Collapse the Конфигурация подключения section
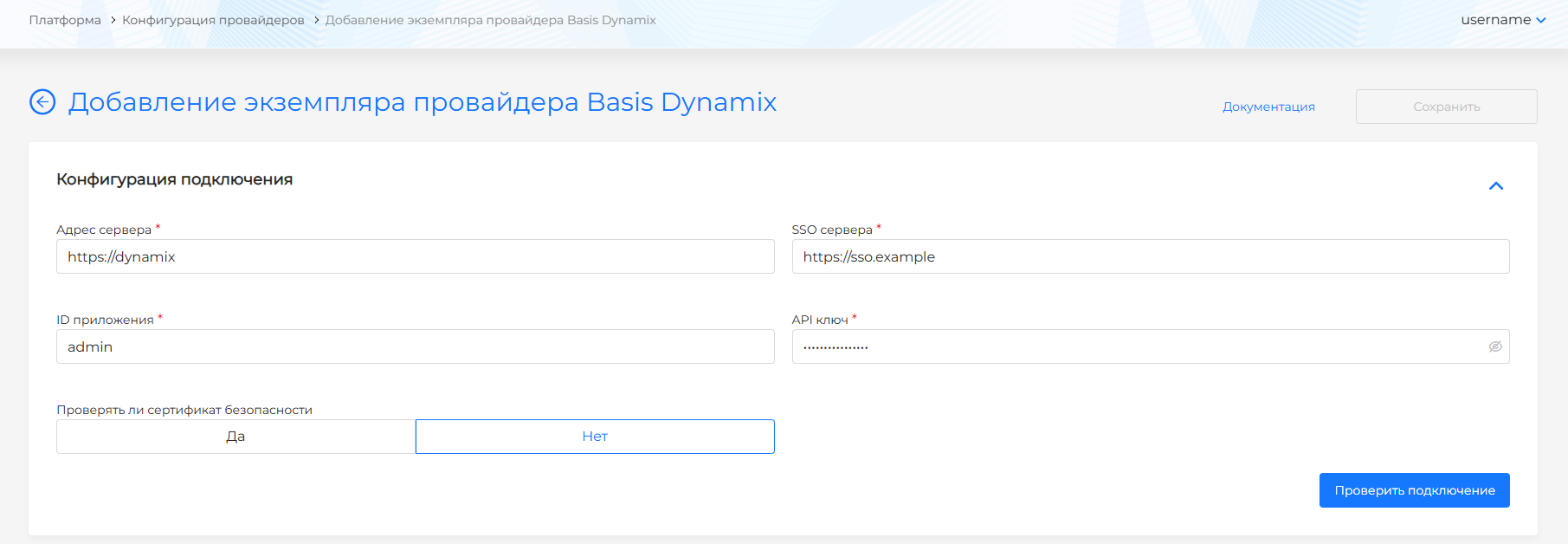This screenshot has width=1568, height=544. [x=1495, y=186]
